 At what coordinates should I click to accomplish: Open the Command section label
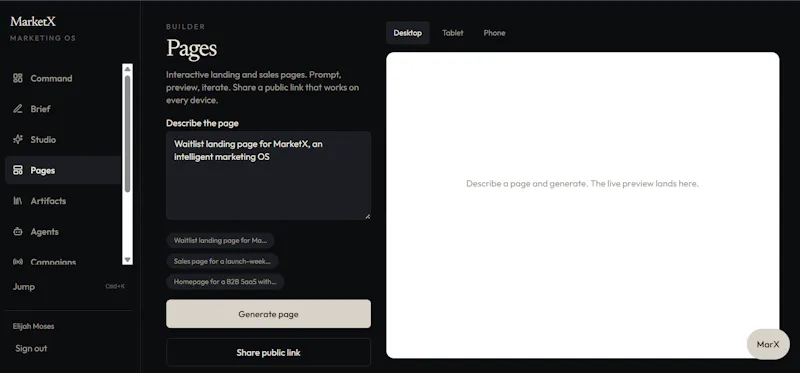(51, 79)
